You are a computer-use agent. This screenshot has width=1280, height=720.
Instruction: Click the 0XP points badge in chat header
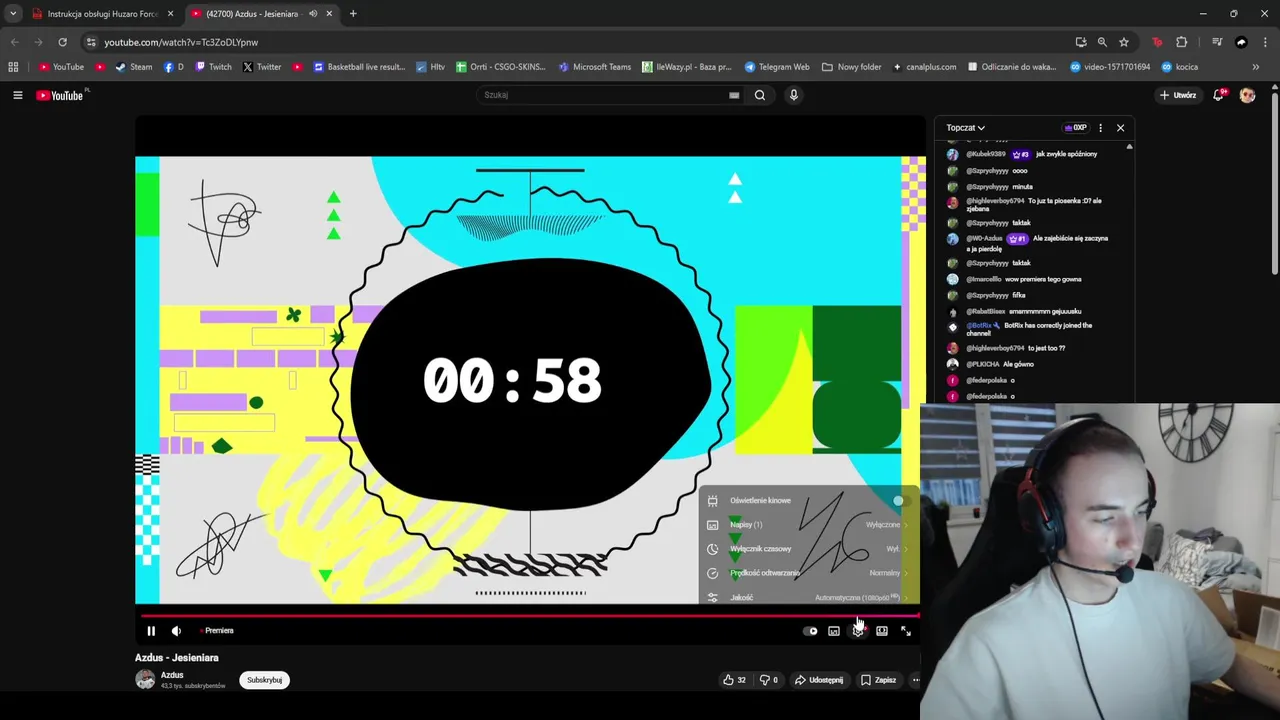pyautogui.click(x=1076, y=128)
